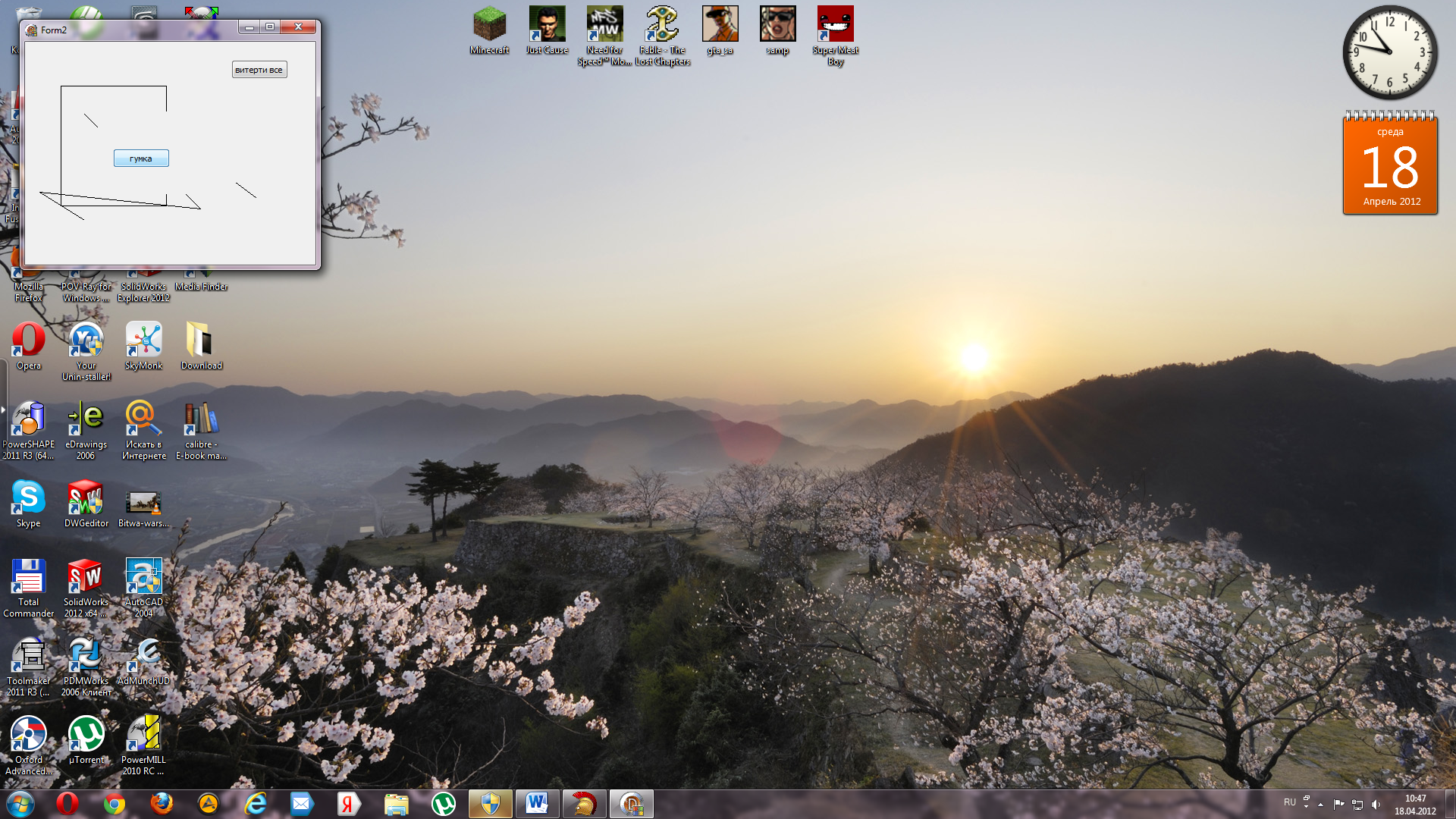This screenshot has width=1456, height=819.
Task: Click the analog clock gadget
Action: pos(1390,52)
